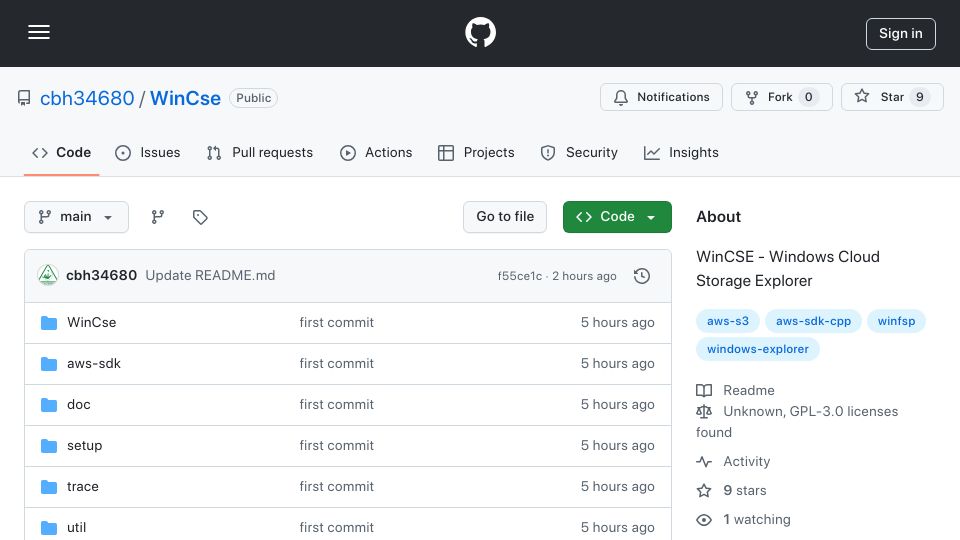Open commit history clock icon

[642, 276]
